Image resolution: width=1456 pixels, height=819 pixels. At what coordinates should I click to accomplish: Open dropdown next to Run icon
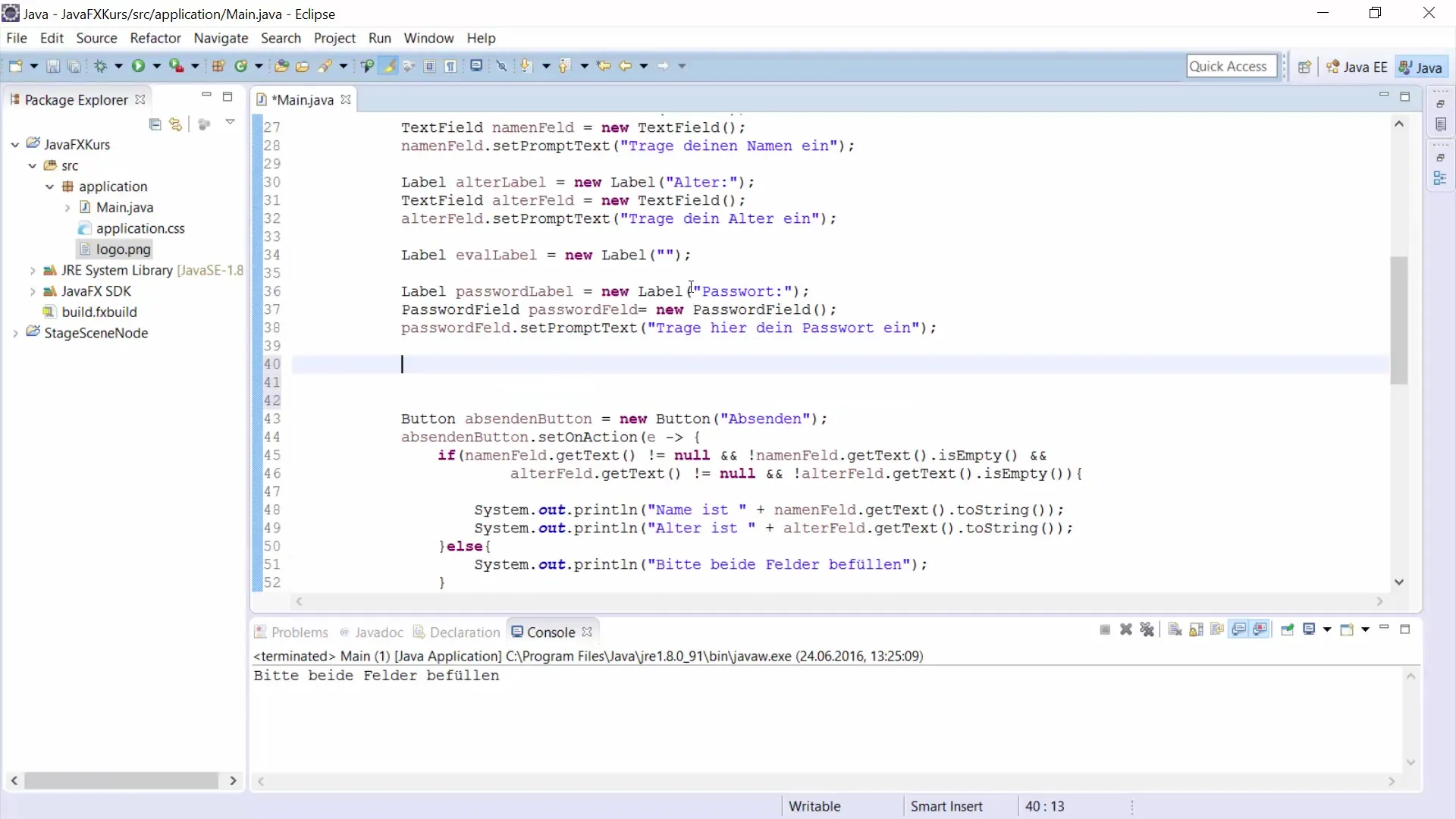click(x=156, y=66)
